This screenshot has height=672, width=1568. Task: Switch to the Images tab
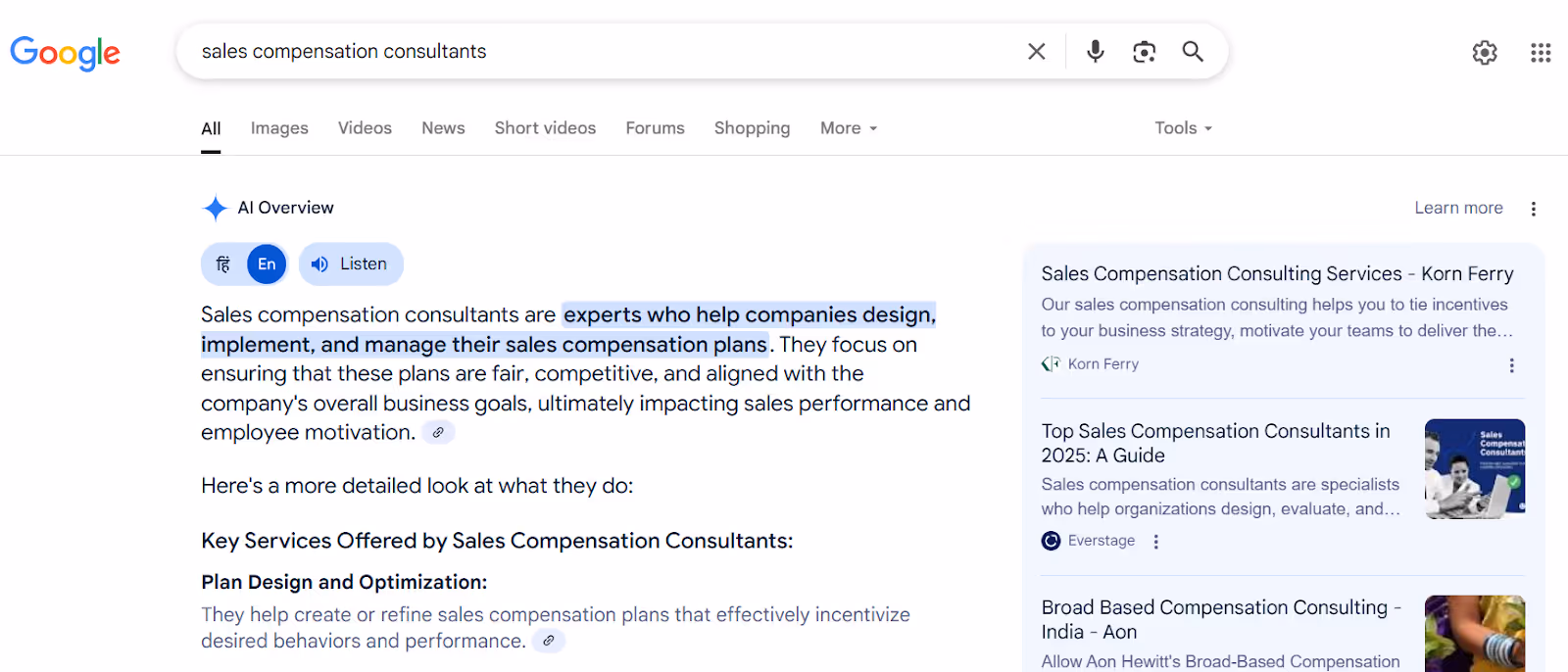tap(279, 128)
